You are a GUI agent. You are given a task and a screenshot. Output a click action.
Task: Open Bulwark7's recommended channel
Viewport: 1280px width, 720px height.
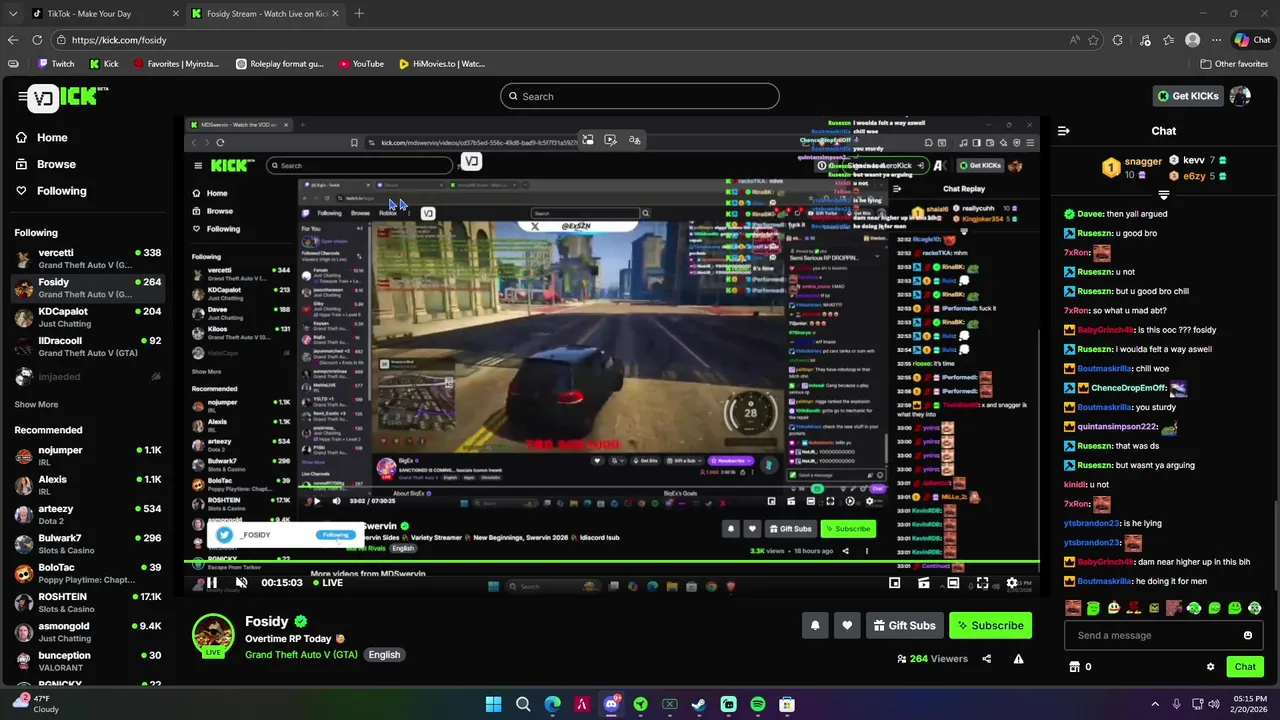pyautogui.click(x=87, y=544)
